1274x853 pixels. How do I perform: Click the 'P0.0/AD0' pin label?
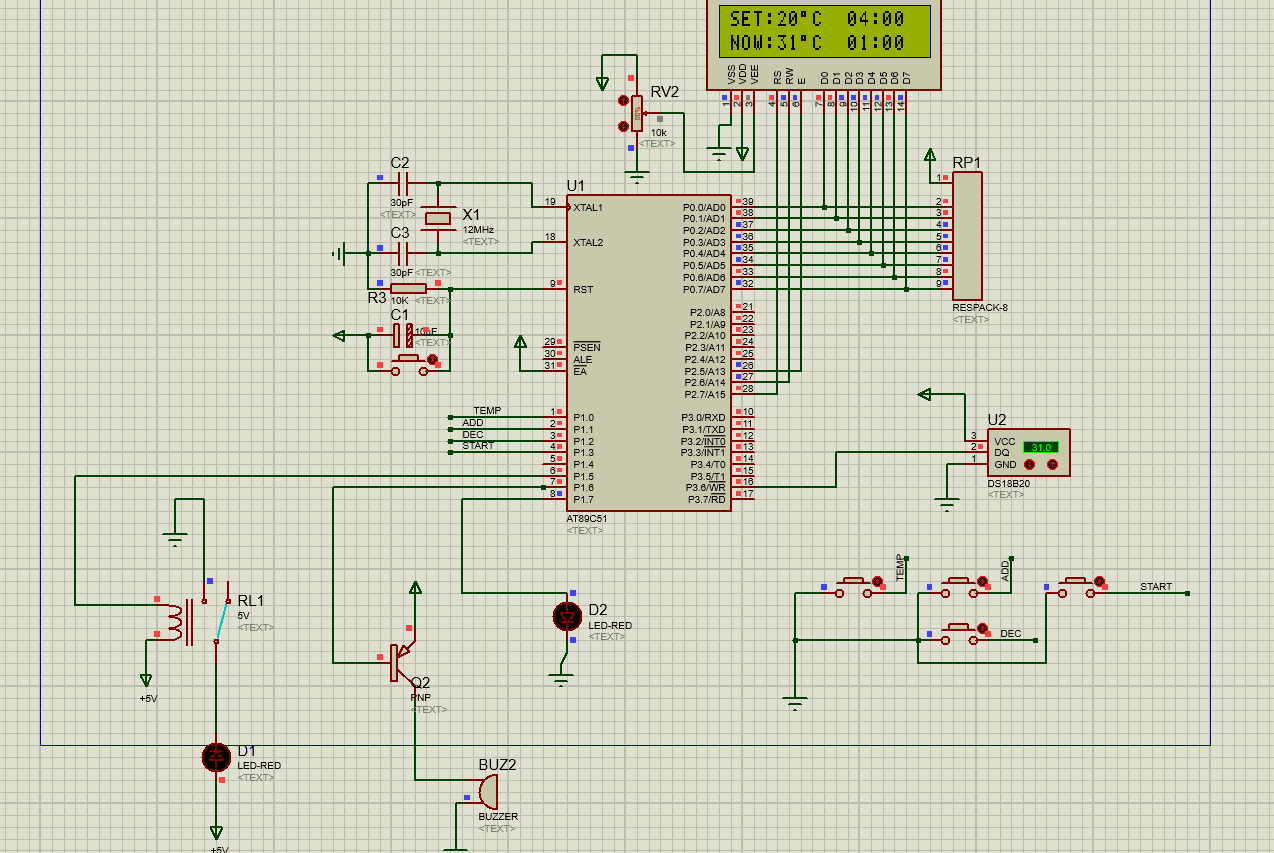pyautogui.click(x=704, y=207)
